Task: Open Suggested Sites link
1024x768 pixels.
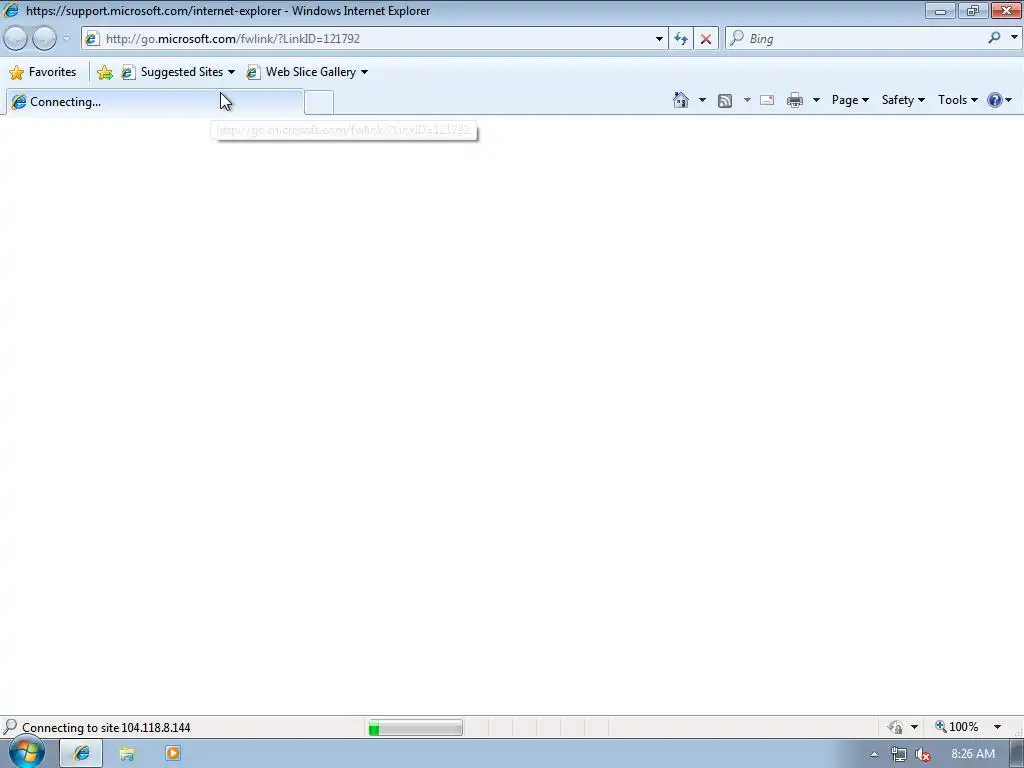Action: 178,72
